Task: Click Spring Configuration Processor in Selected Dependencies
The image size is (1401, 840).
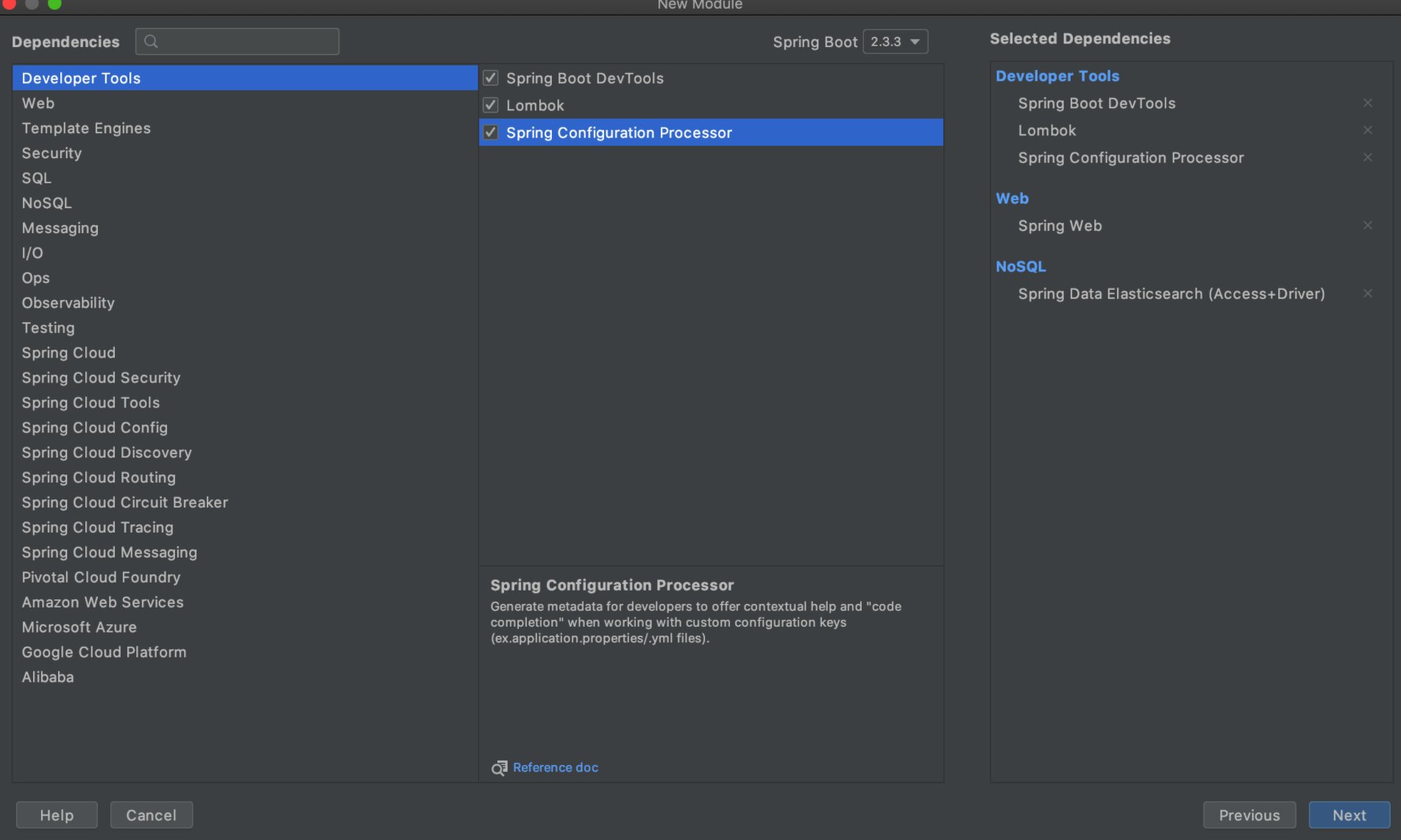Action: [1131, 157]
